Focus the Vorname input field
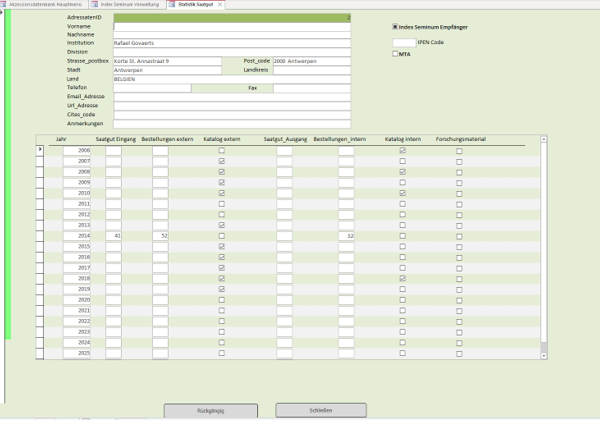Image resolution: width=600 pixels, height=421 pixels. tap(231, 26)
